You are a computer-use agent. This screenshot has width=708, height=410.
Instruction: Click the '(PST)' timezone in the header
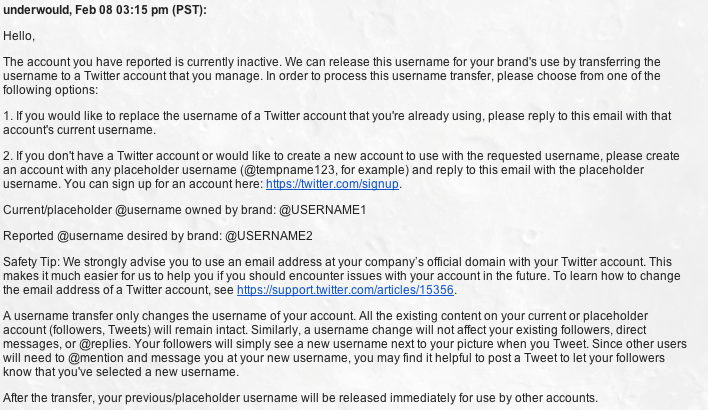tap(189, 10)
